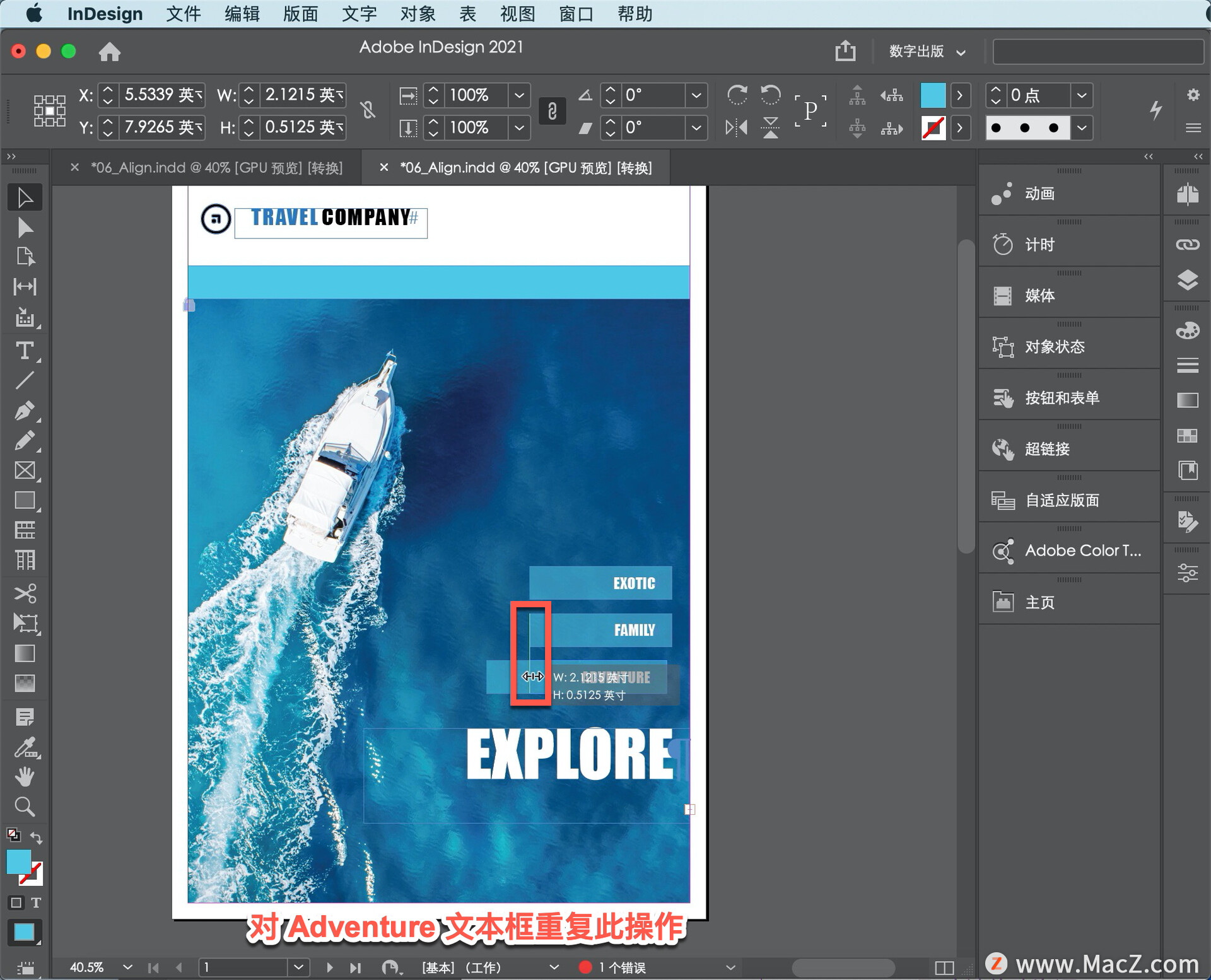This screenshot has height=980, width=1211.
Task: Select the Selection tool arrow
Action: (25, 197)
